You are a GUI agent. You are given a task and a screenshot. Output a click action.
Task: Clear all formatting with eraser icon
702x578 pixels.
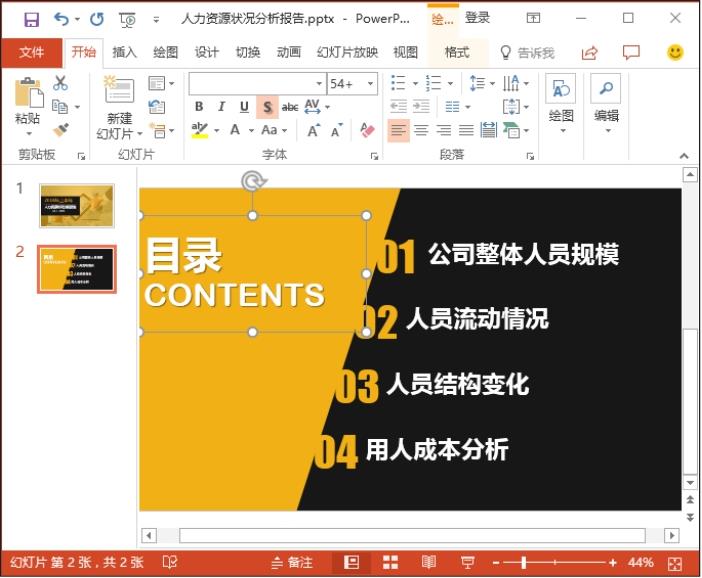pyautogui.click(x=366, y=130)
